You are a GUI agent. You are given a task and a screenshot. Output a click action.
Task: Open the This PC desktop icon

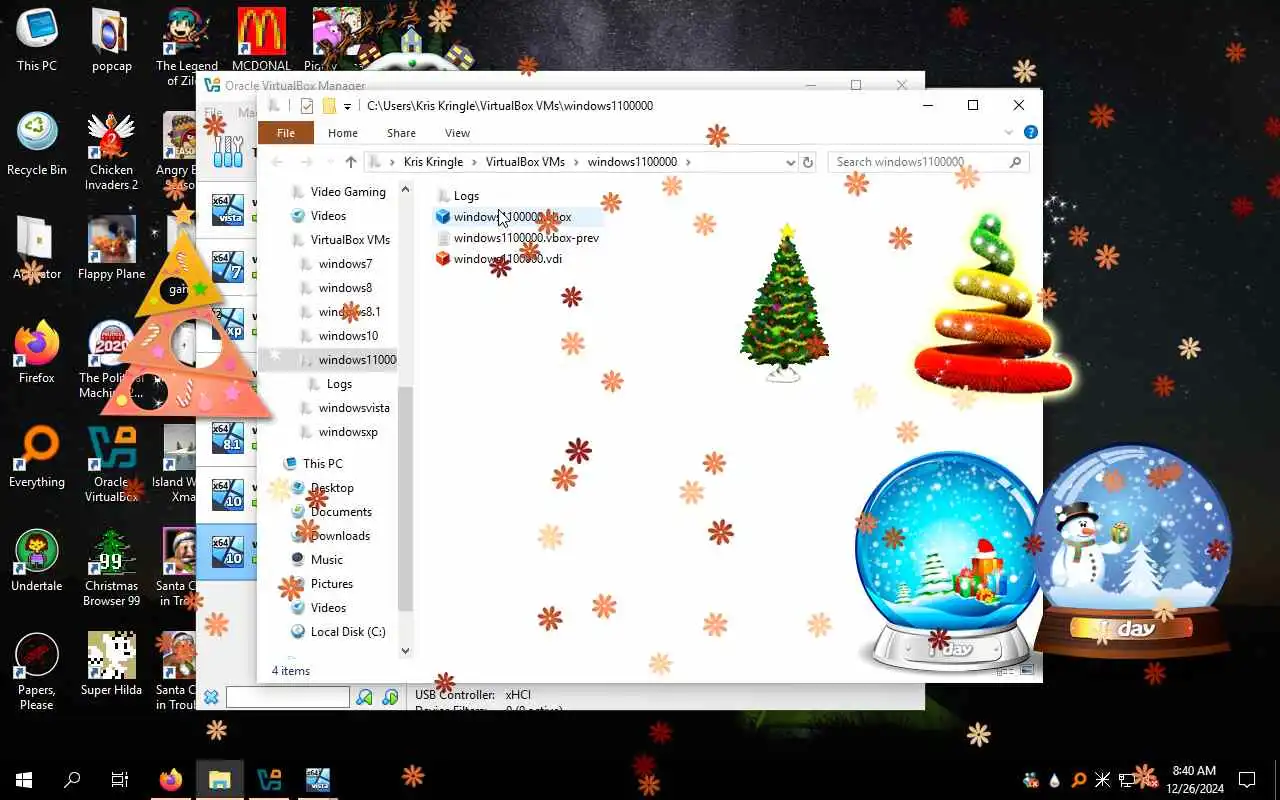point(37,40)
